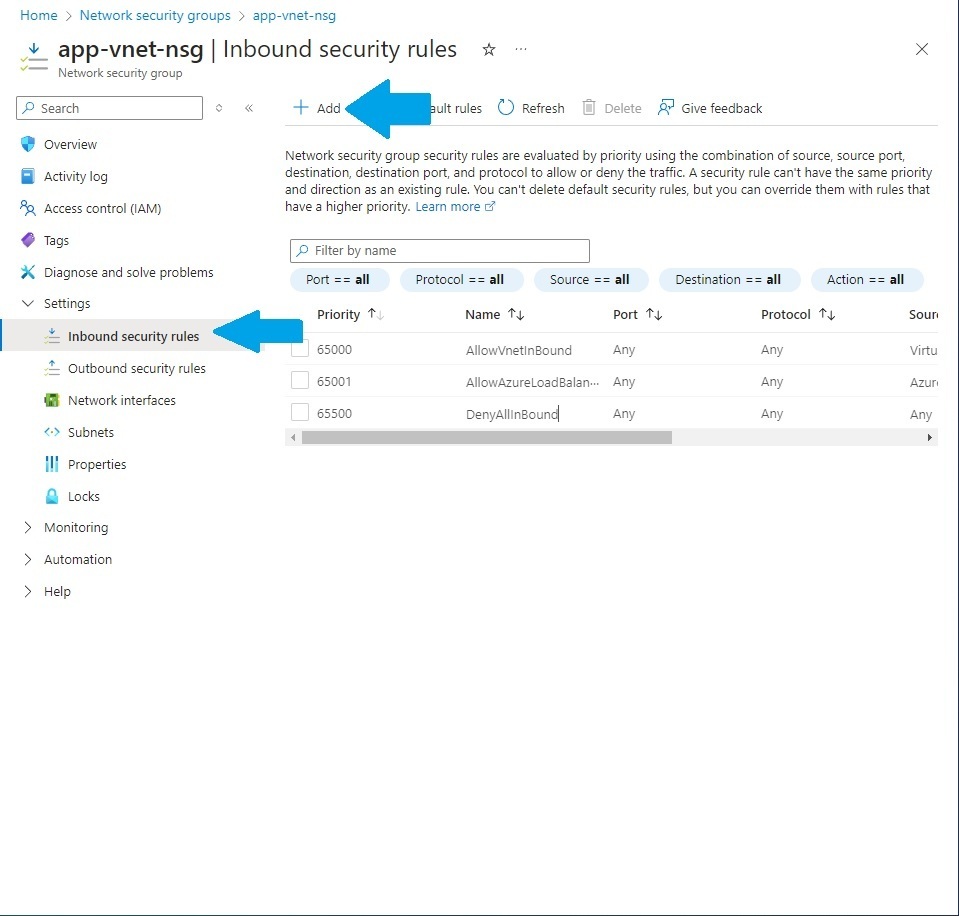This screenshot has height=916, width=959.
Task: Open the Subnets page
Action: pos(89,432)
